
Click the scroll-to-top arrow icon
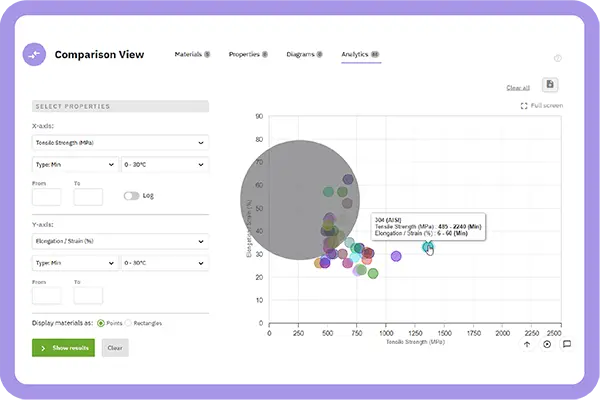(527, 344)
